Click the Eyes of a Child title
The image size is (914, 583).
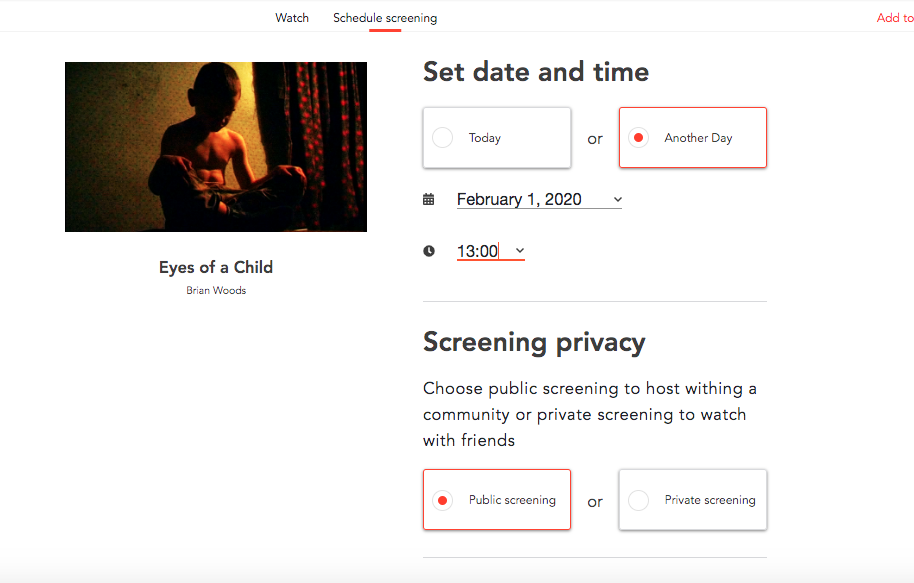(x=216, y=267)
